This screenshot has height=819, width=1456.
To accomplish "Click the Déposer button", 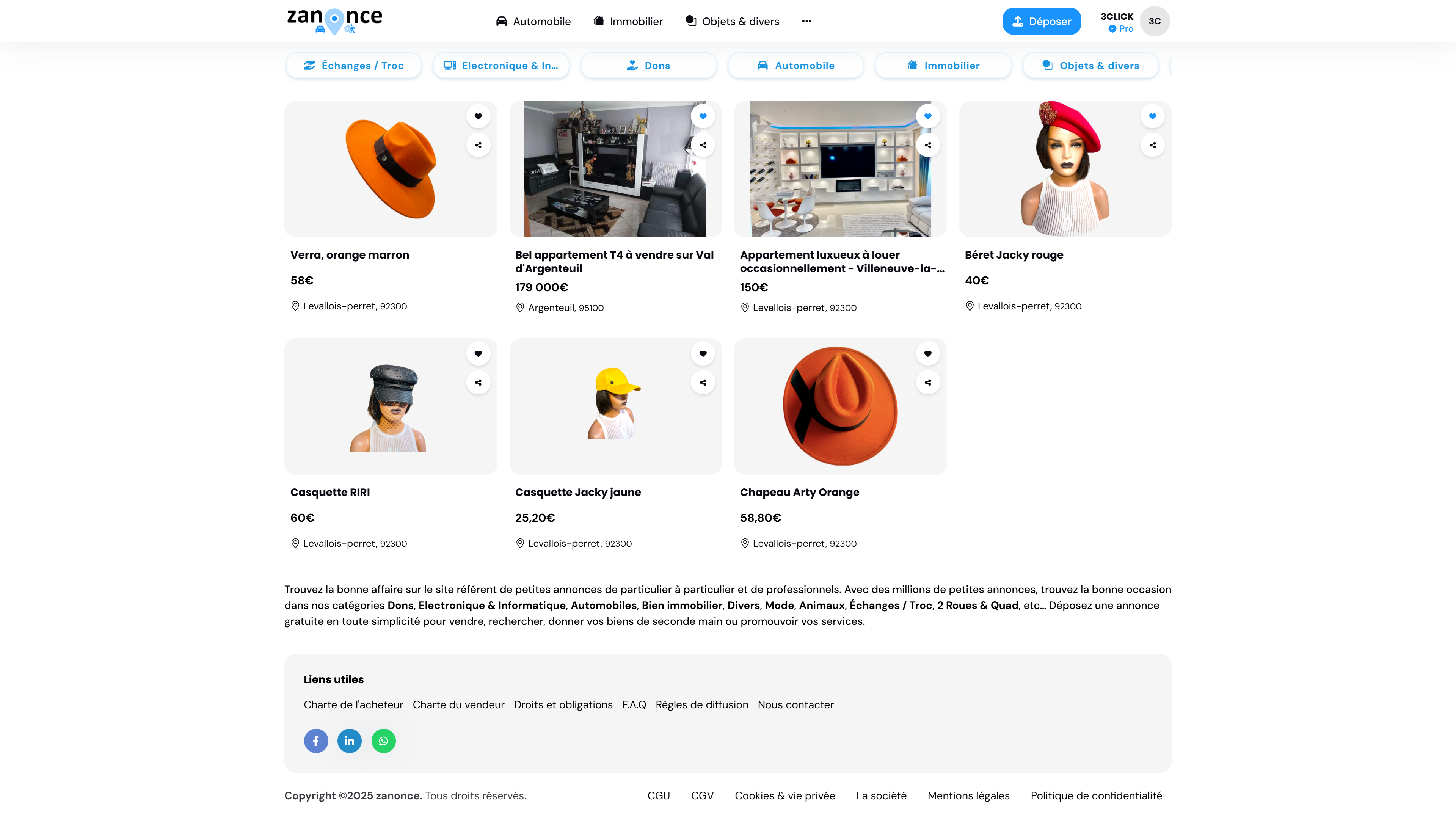I will [x=1041, y=21].
